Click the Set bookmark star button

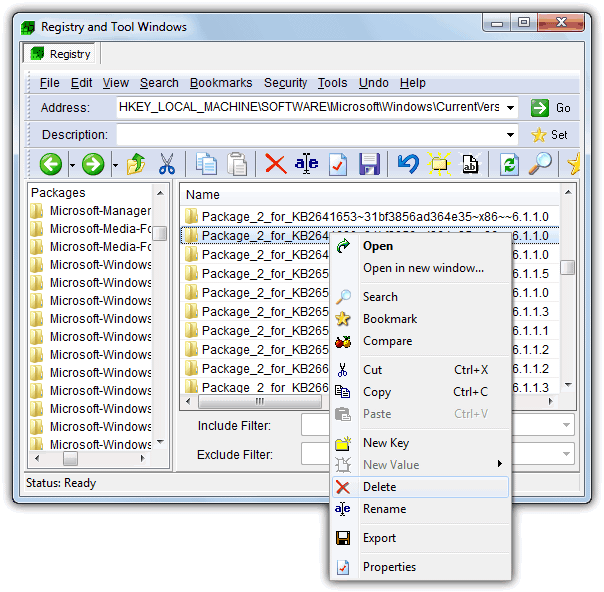click(x=539, y=135)
